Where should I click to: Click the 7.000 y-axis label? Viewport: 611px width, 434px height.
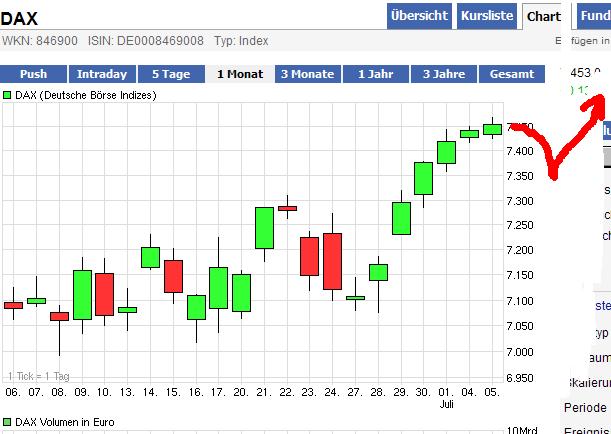[x=520, y=352]
